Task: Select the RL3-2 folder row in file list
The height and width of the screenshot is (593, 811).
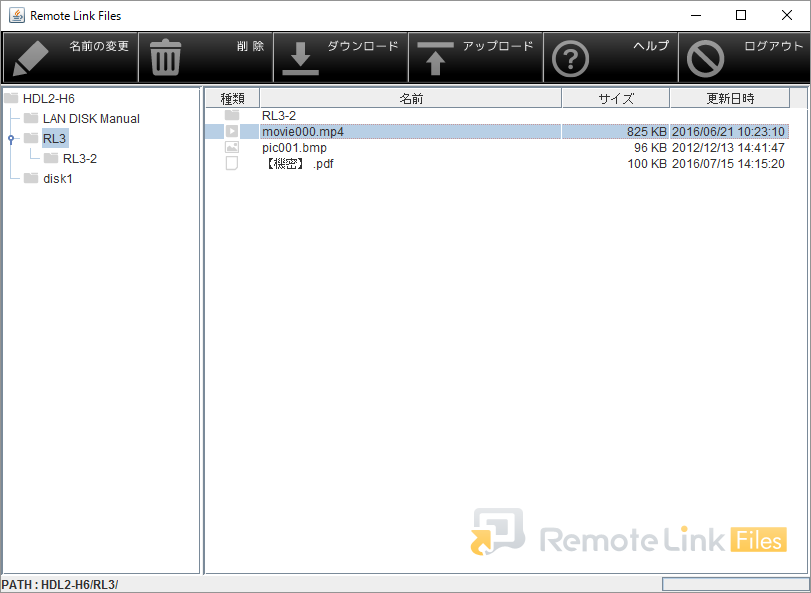Action: (x=279, y=116)
